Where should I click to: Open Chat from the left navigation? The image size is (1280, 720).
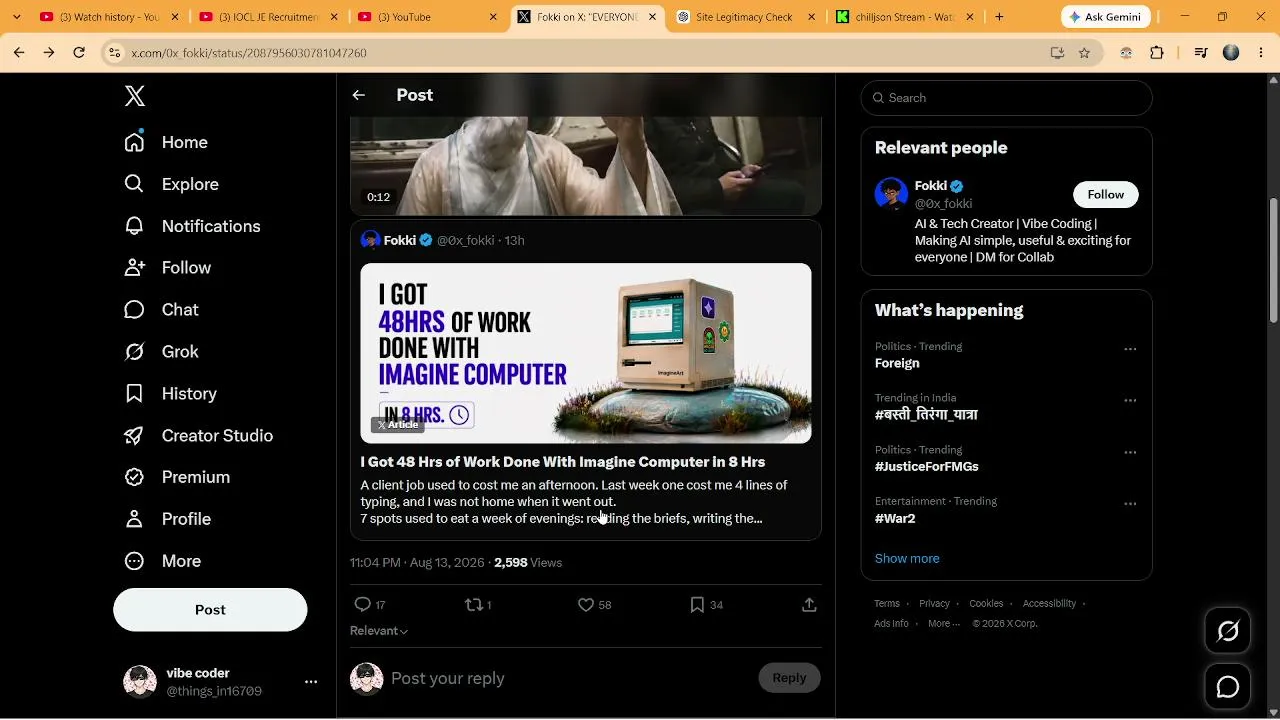click(161, 310)
